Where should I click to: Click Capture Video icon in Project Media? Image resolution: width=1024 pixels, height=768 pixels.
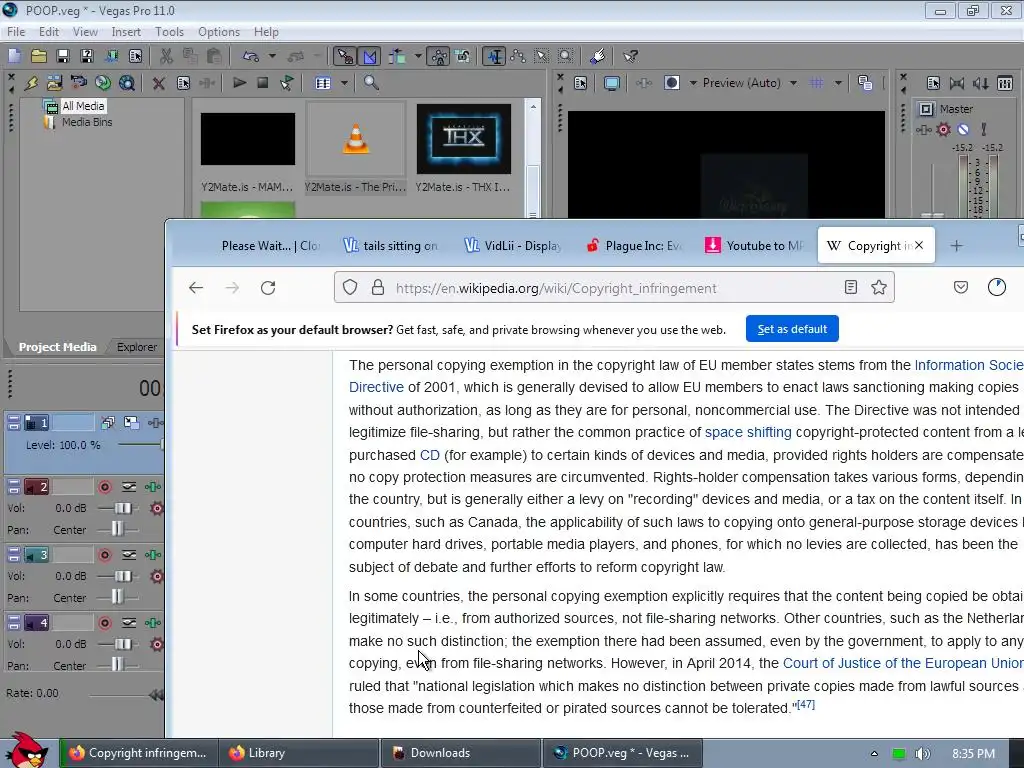click(x=78, y=83)
